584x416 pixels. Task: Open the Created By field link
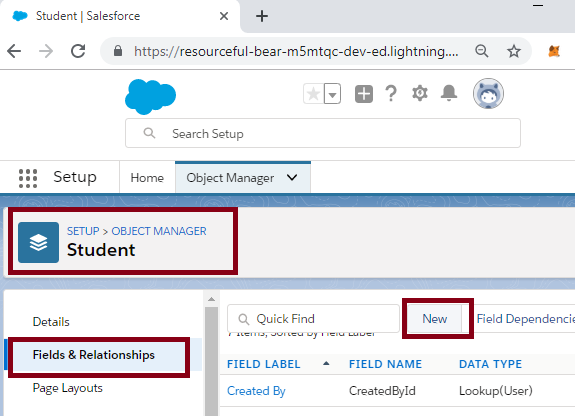pyautogui.click(x=256, y=391)
